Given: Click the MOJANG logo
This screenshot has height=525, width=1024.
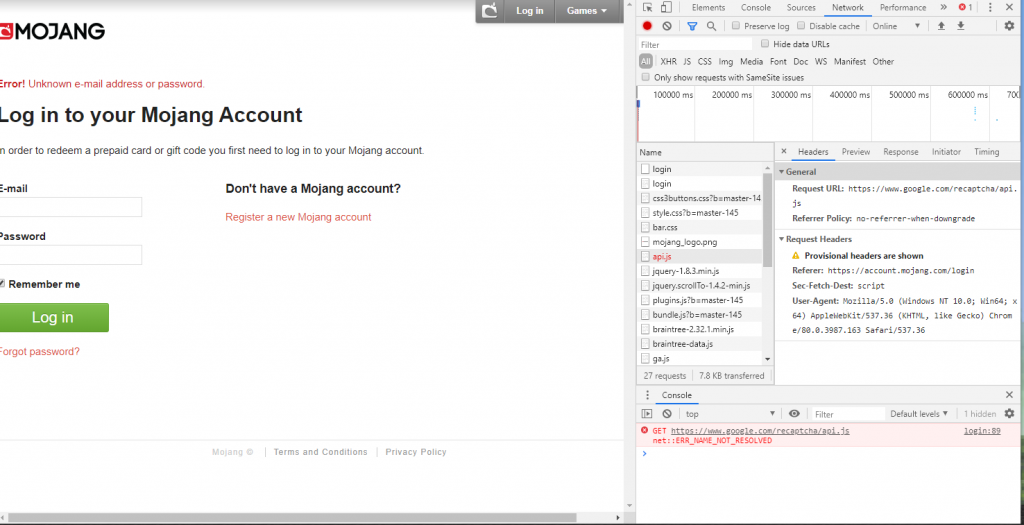Looking at the screenshot, I should point(52,31).
